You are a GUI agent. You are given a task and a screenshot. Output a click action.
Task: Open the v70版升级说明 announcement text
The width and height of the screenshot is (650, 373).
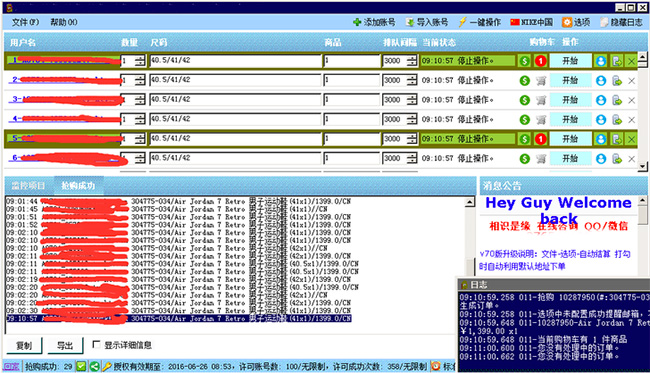[555, 260]
